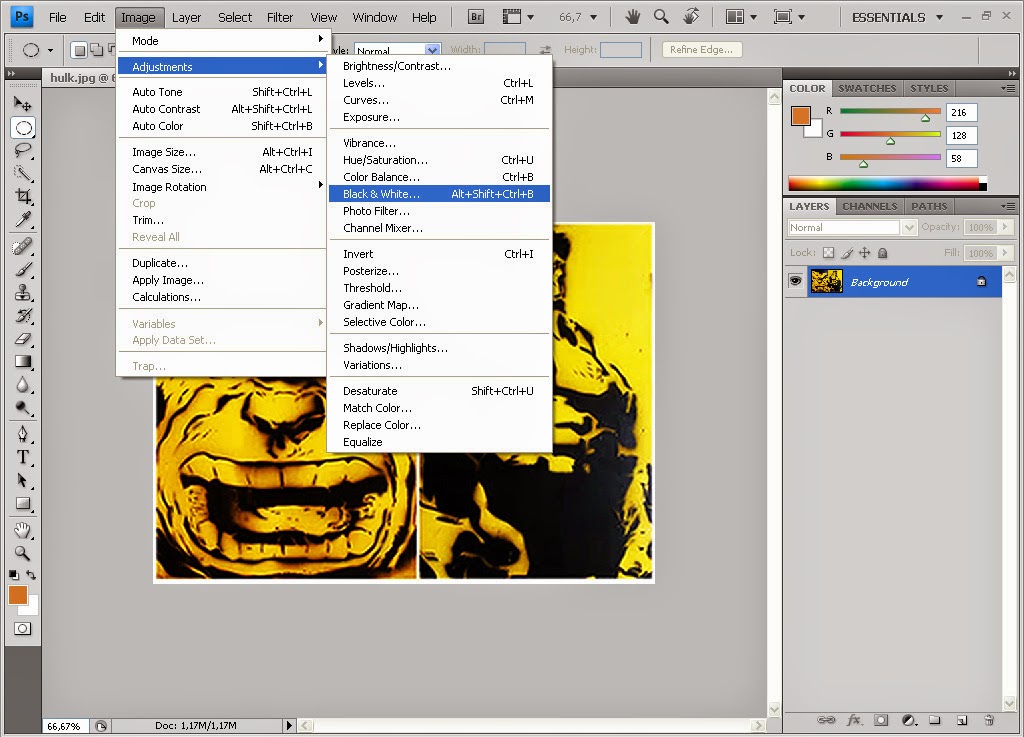Launch Bridge with the Br icon

point(476,17)
